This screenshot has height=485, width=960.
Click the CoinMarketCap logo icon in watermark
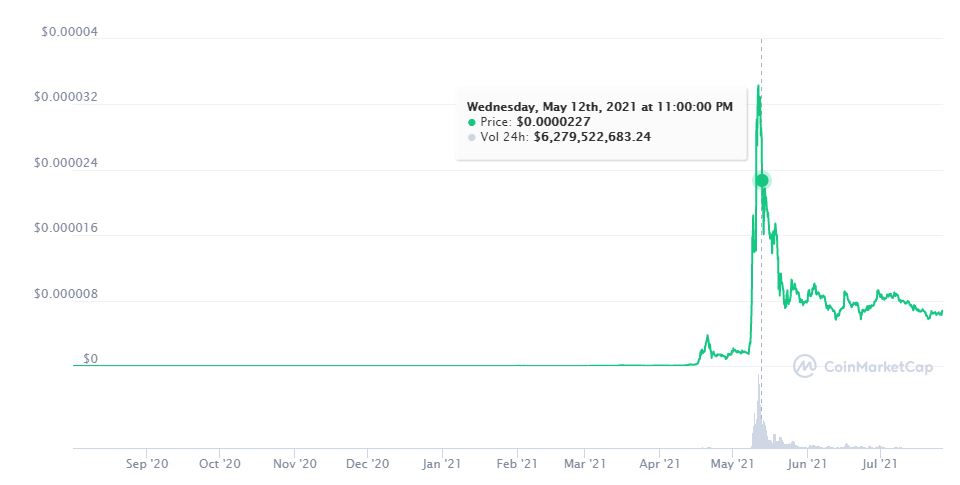[x=805, y=367]
